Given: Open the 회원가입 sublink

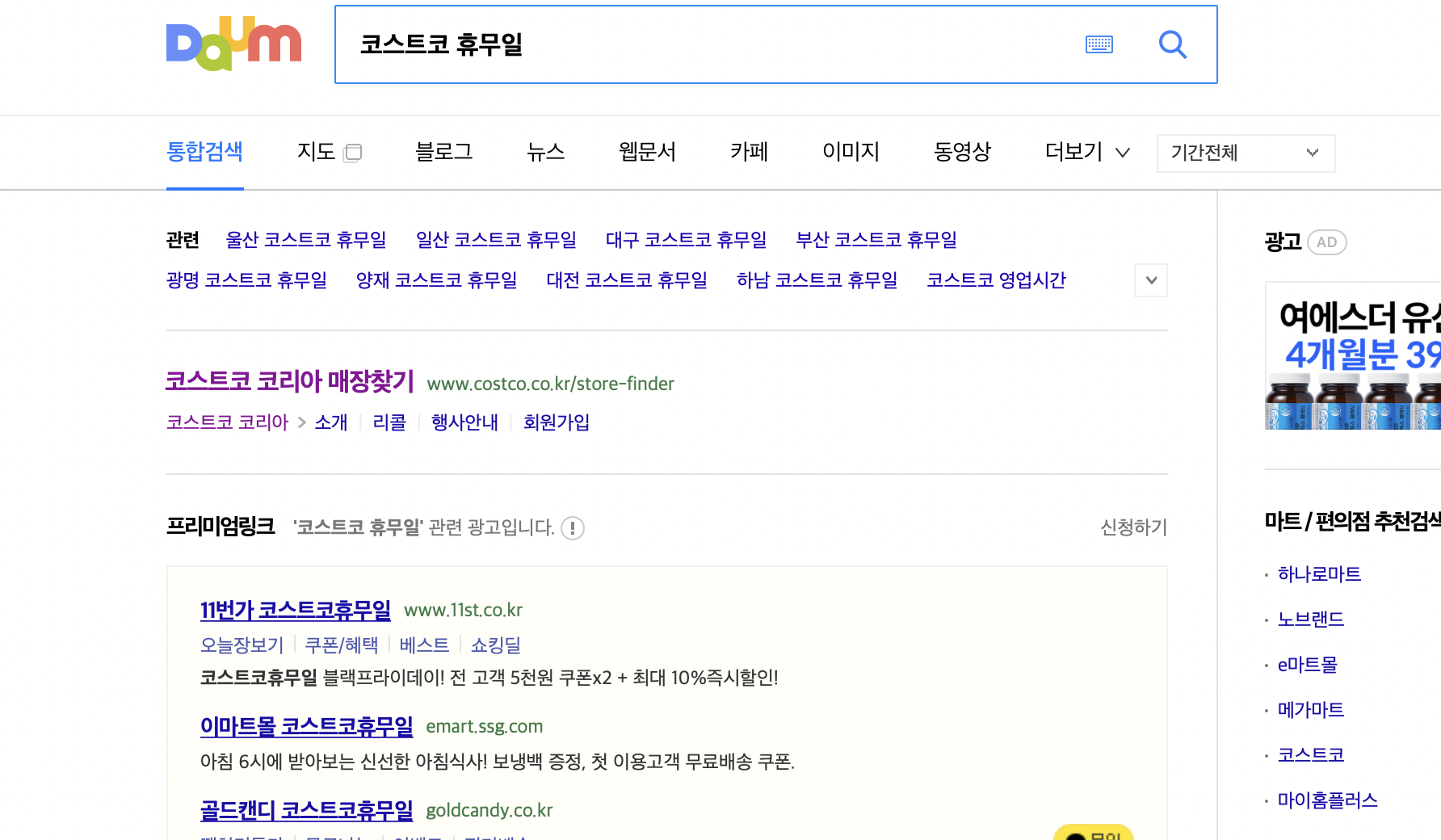Looking at the screenshot, I should [x=556, y=422].
